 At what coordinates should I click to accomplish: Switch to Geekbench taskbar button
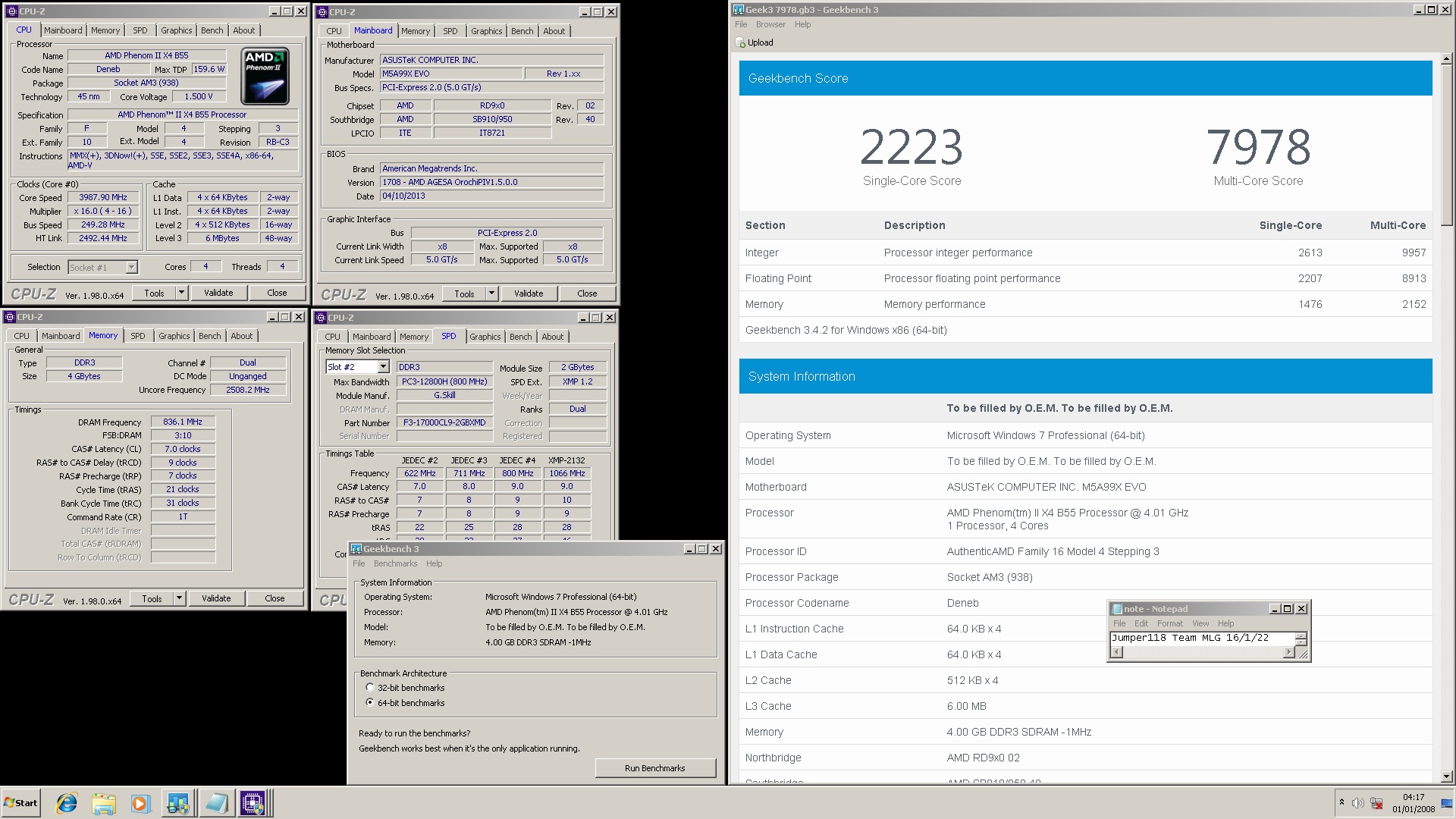[x=178, y=803]
